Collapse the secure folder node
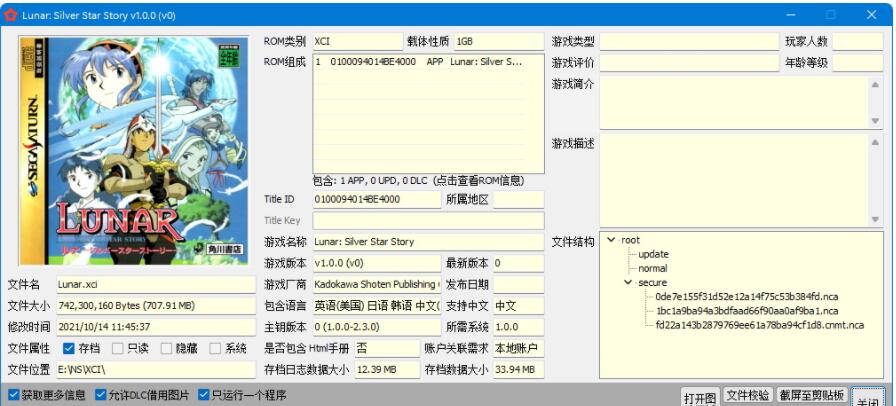Image resolution: width=896 pixels, height=406 pixels. click(629, 282)
